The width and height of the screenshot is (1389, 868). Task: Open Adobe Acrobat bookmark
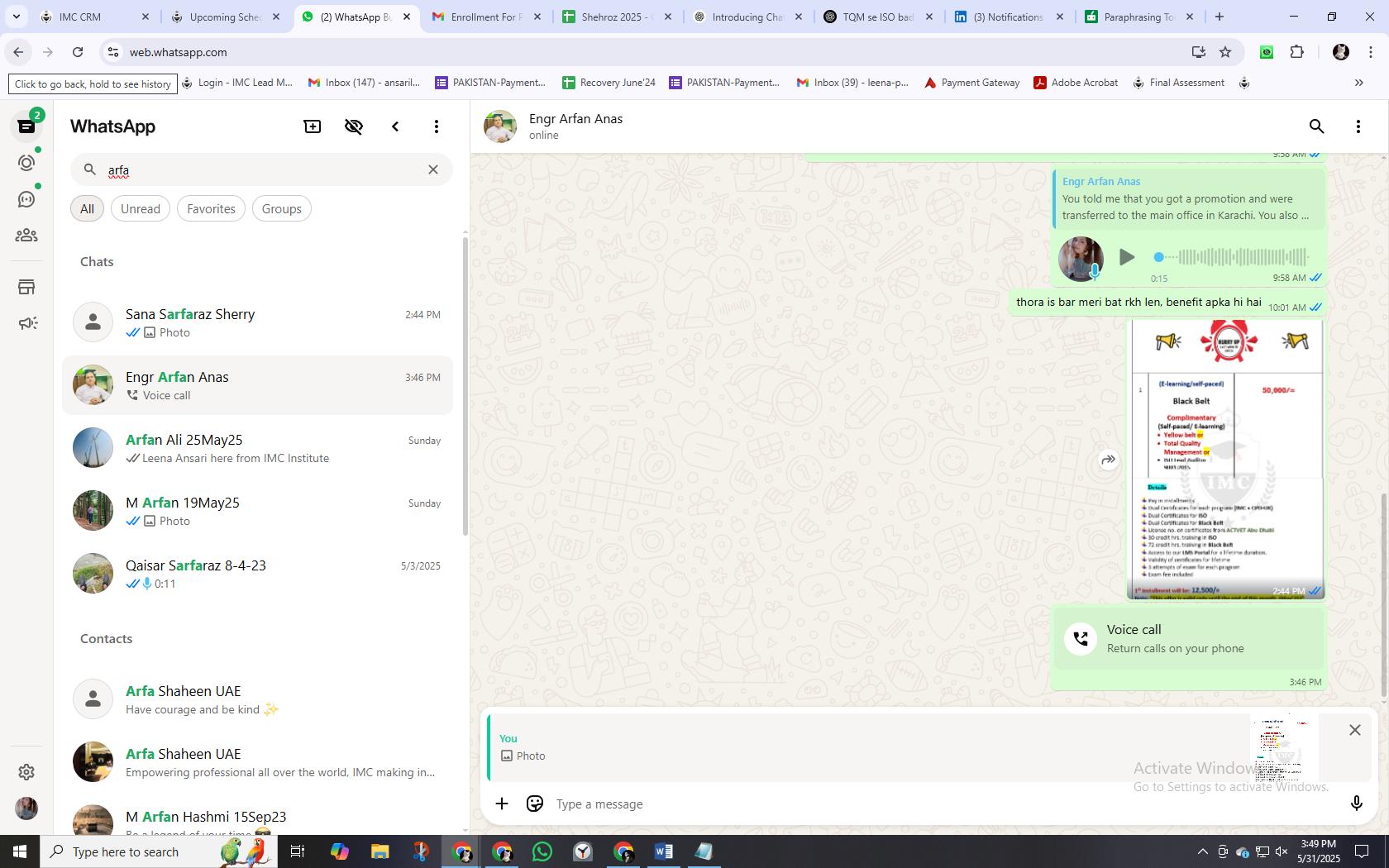click(1076, 83)
